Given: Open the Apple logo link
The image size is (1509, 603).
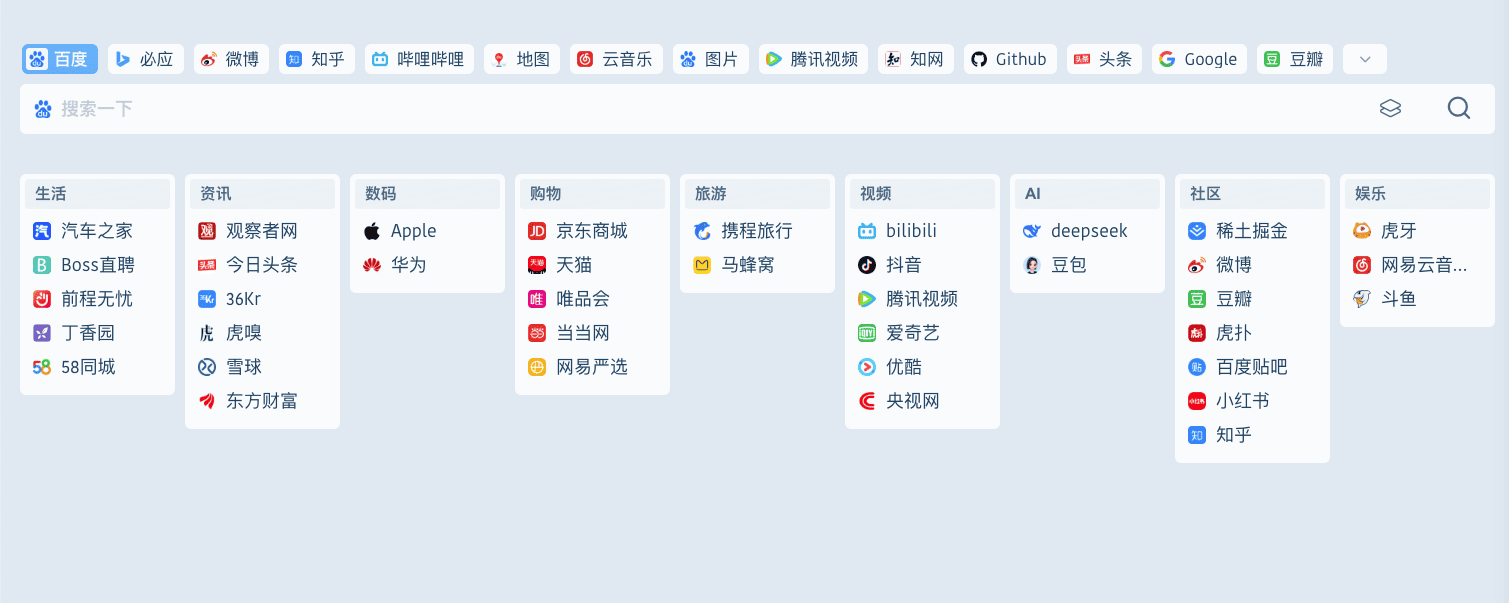Looking at the screenshot, I should (x=372, y=231).
